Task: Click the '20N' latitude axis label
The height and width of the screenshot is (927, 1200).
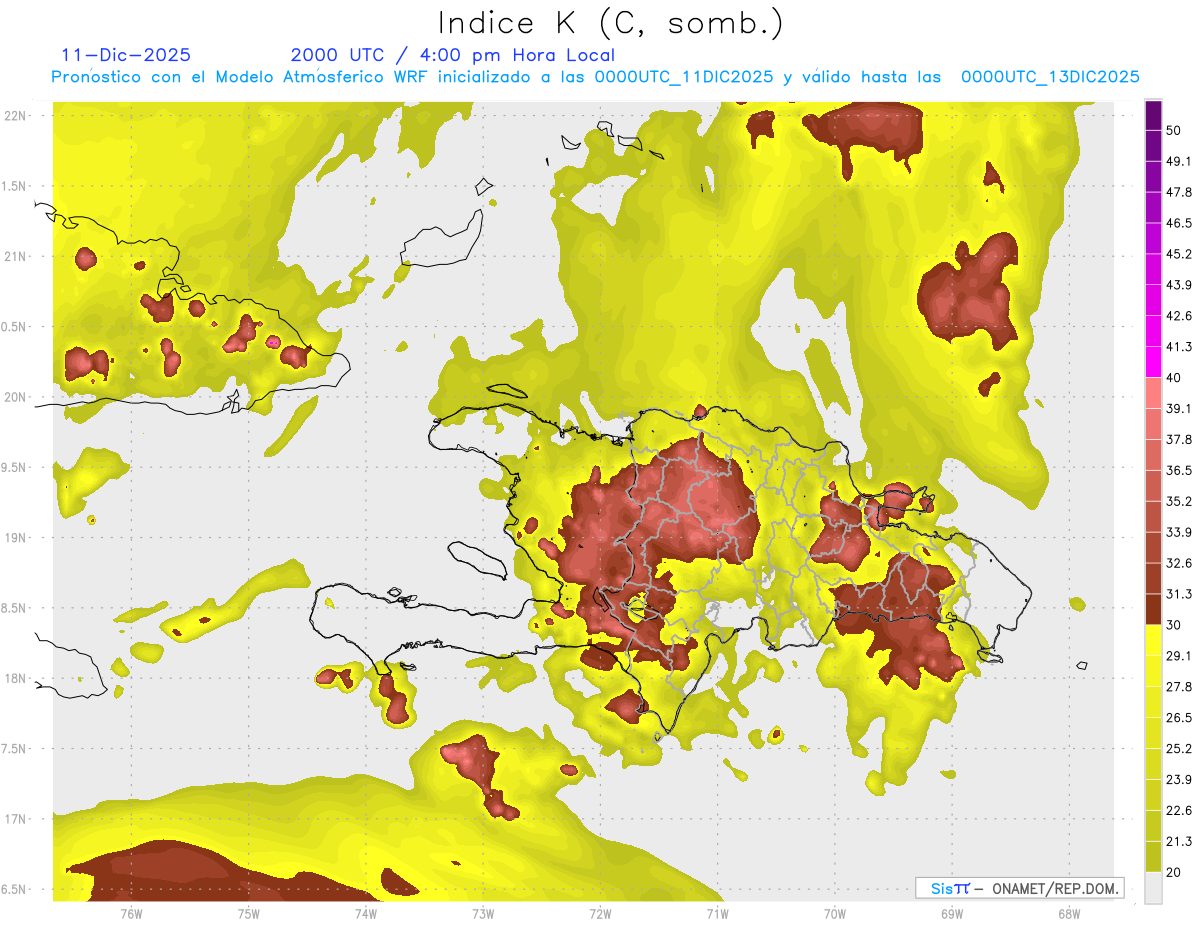Action: pos(14,397)
